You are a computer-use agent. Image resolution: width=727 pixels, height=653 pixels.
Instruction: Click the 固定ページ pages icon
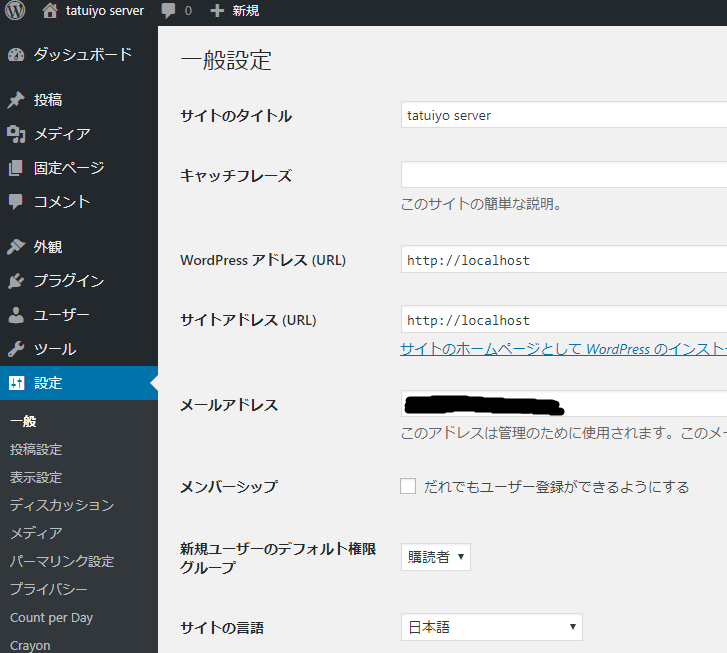(x=16, y=168)
